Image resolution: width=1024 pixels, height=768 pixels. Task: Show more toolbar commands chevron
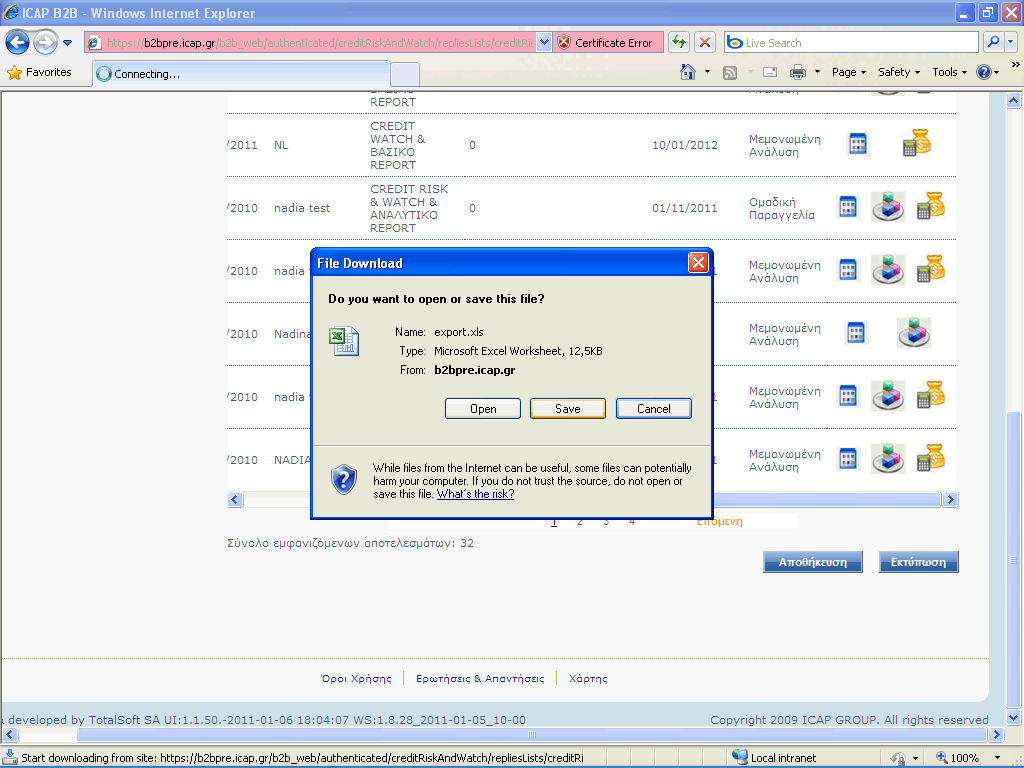[x=1015, y=65]
